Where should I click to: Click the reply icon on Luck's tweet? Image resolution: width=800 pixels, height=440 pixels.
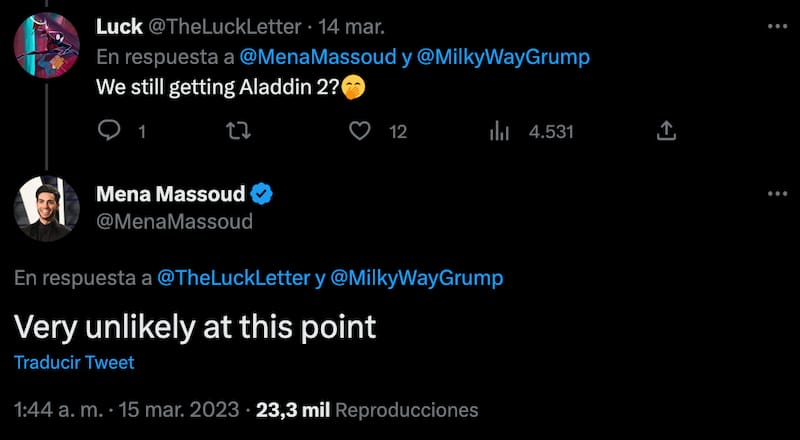[111, 131]
